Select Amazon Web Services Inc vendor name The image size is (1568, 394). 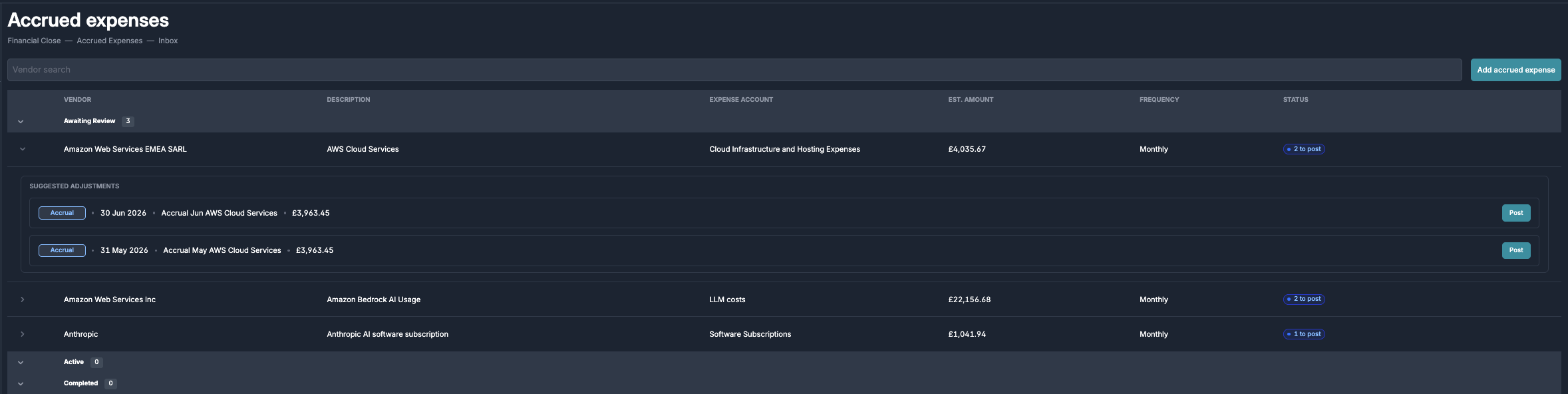(x=110, y=299)
